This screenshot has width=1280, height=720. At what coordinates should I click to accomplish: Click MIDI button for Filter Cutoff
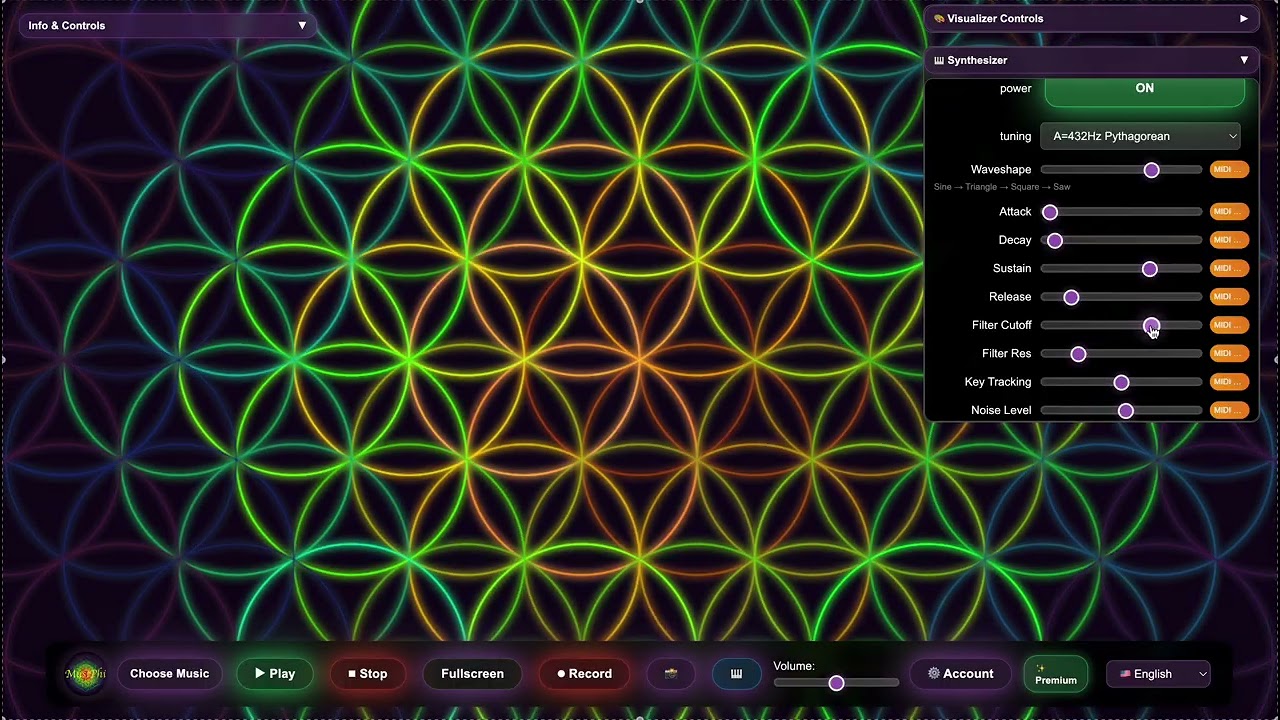pos(1229,325)
